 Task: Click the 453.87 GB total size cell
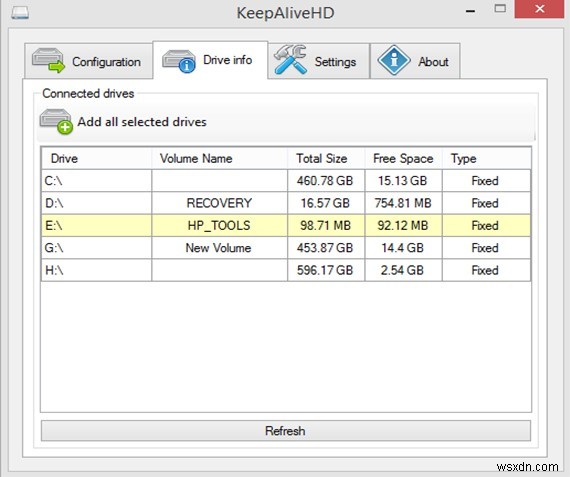tap(326, 248)
